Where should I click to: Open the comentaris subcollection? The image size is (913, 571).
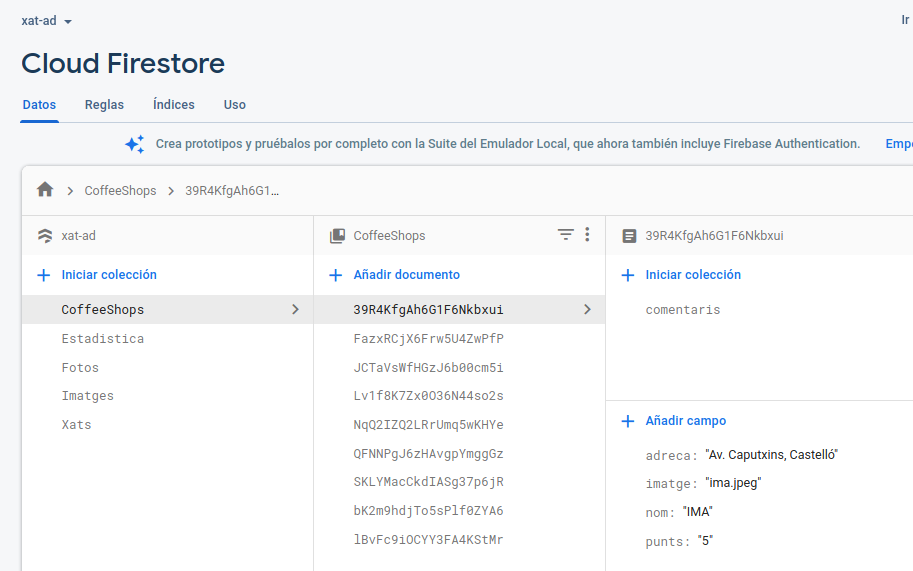pos(683,310)
